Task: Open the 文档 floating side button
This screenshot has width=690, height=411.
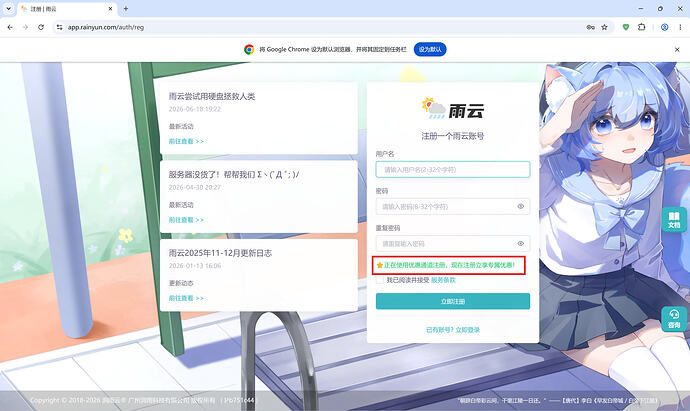Action: 674,220
